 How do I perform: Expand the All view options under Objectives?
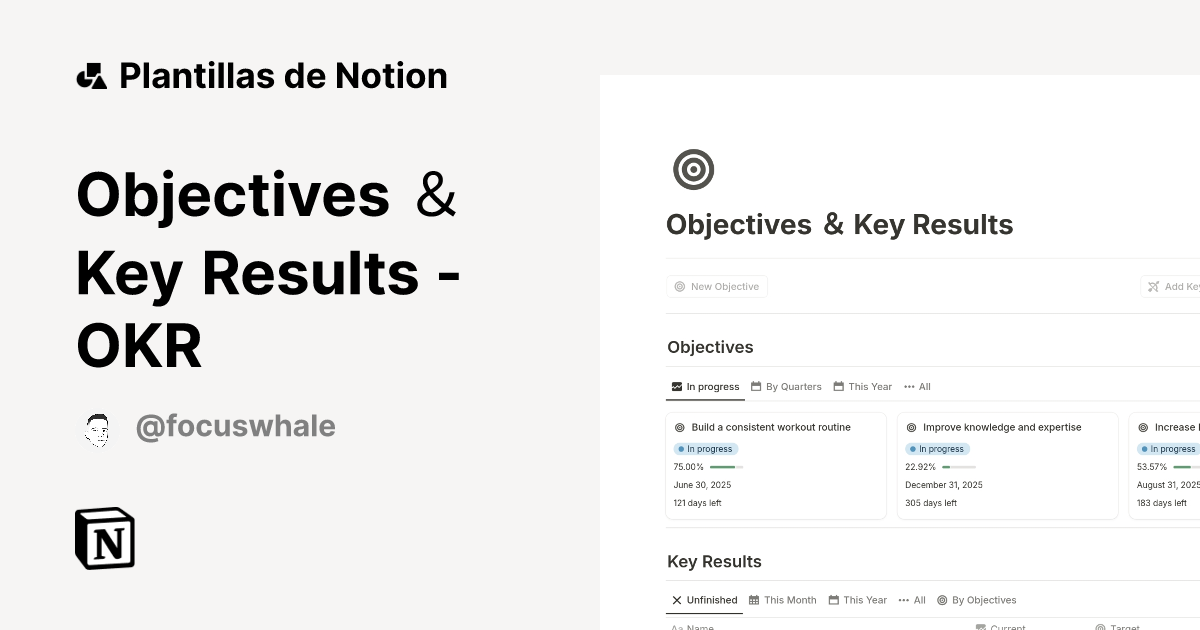917,386
